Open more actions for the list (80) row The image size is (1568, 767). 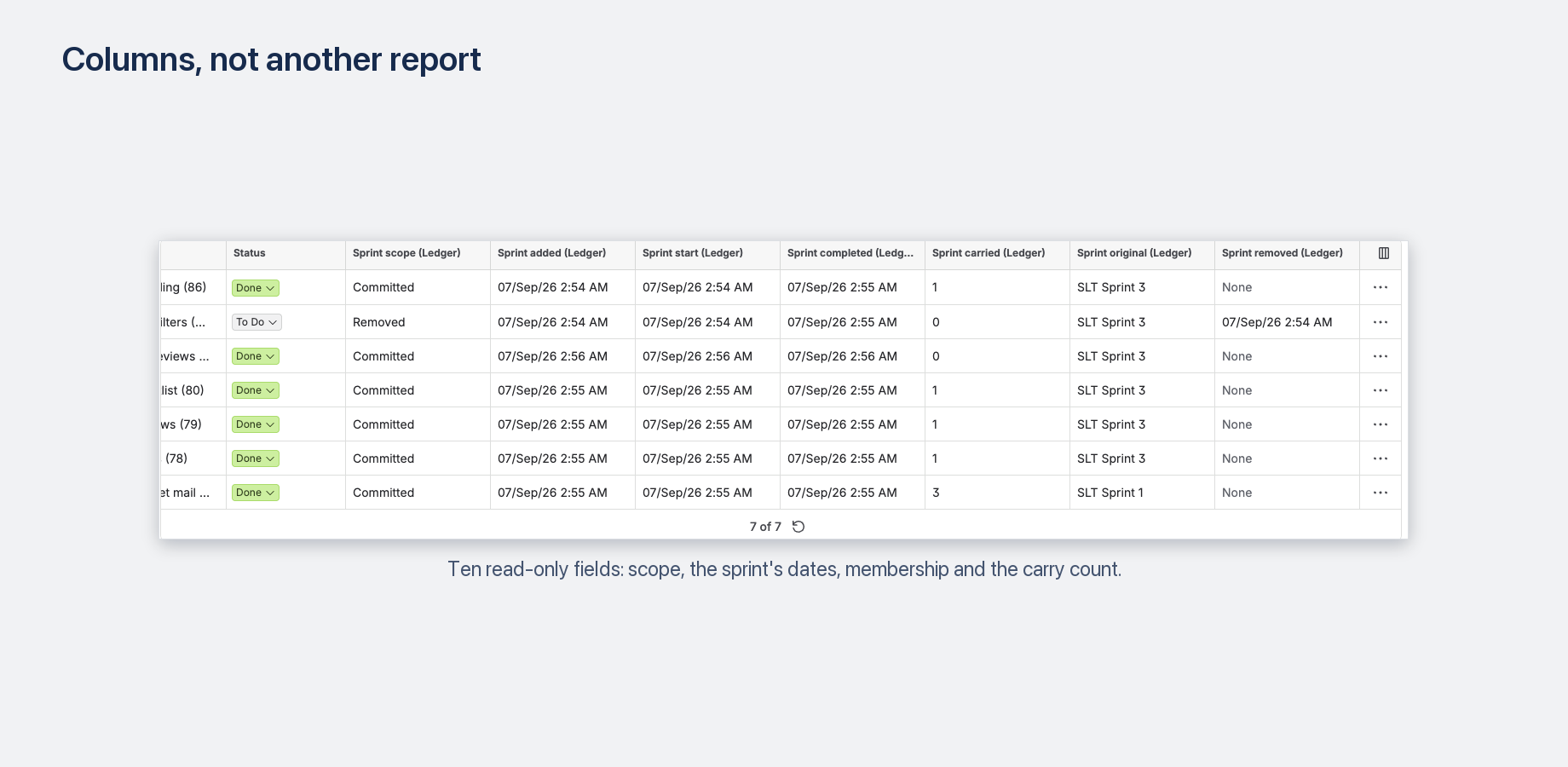click(x=1381, y=390)
